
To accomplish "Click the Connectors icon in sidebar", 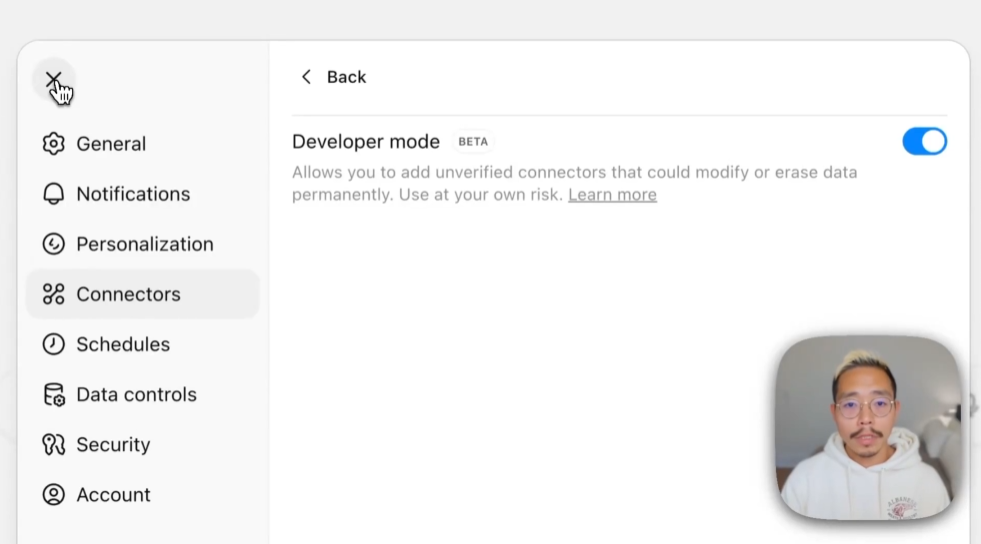I will [x=53, y=294].
